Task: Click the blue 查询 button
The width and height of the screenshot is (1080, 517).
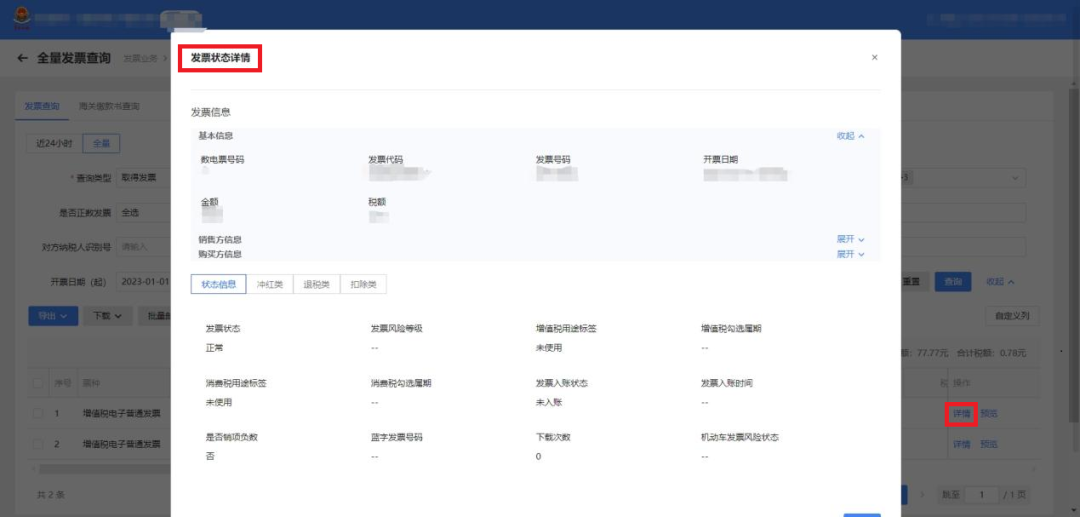Action: click(x=953, y=282)
